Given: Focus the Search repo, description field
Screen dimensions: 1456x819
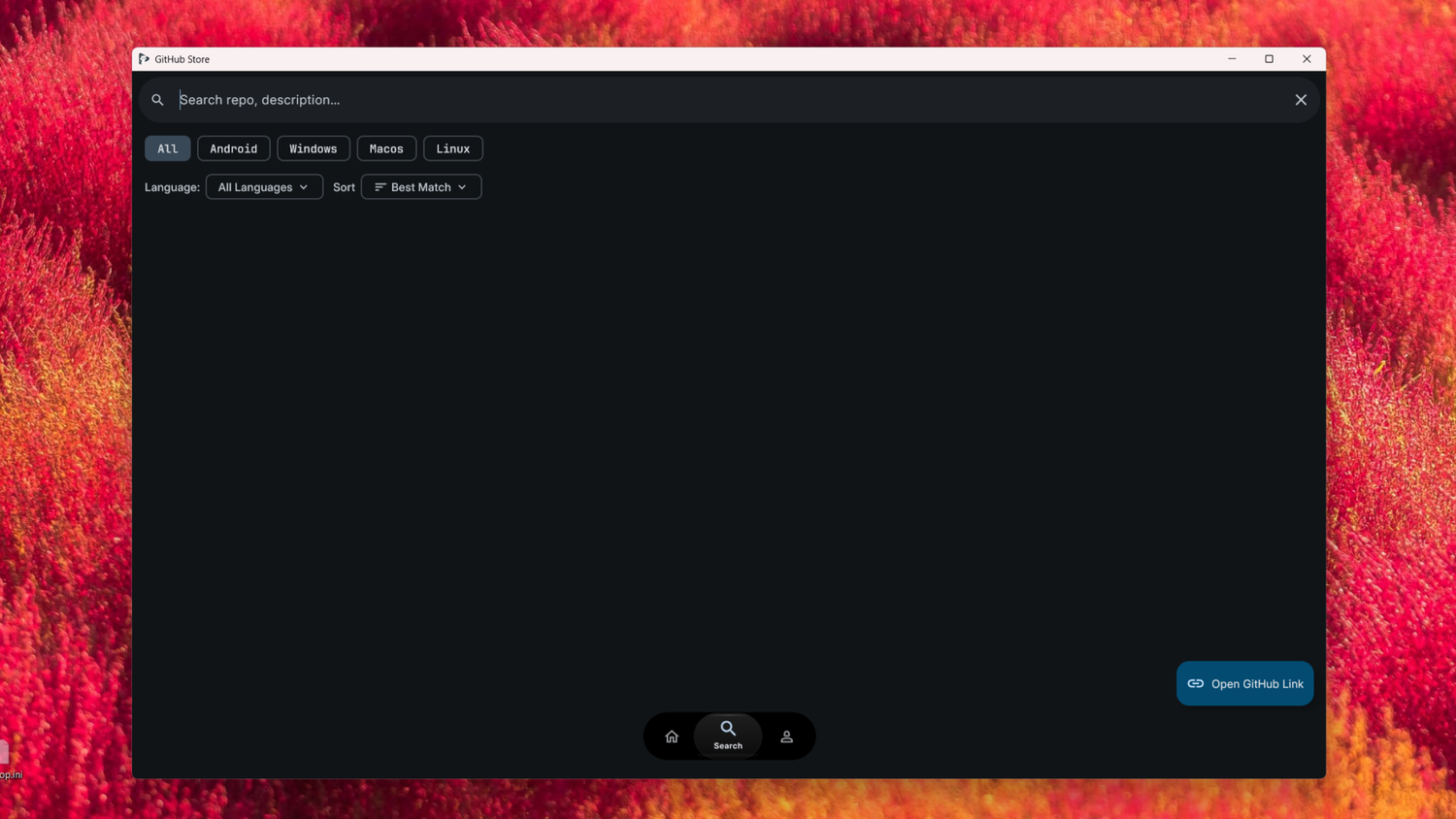Looking at the screenshot, I should coord(730,100).
